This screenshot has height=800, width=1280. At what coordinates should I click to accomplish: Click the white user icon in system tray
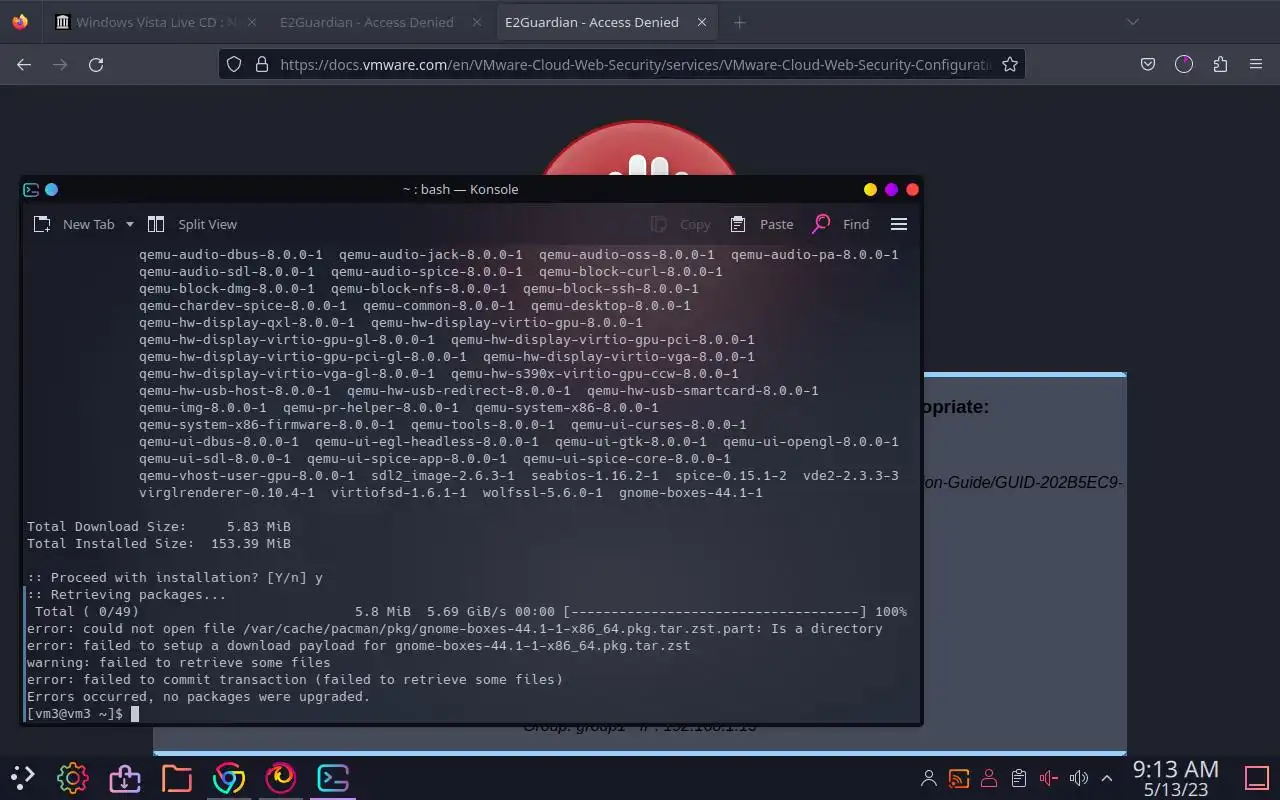929,777
